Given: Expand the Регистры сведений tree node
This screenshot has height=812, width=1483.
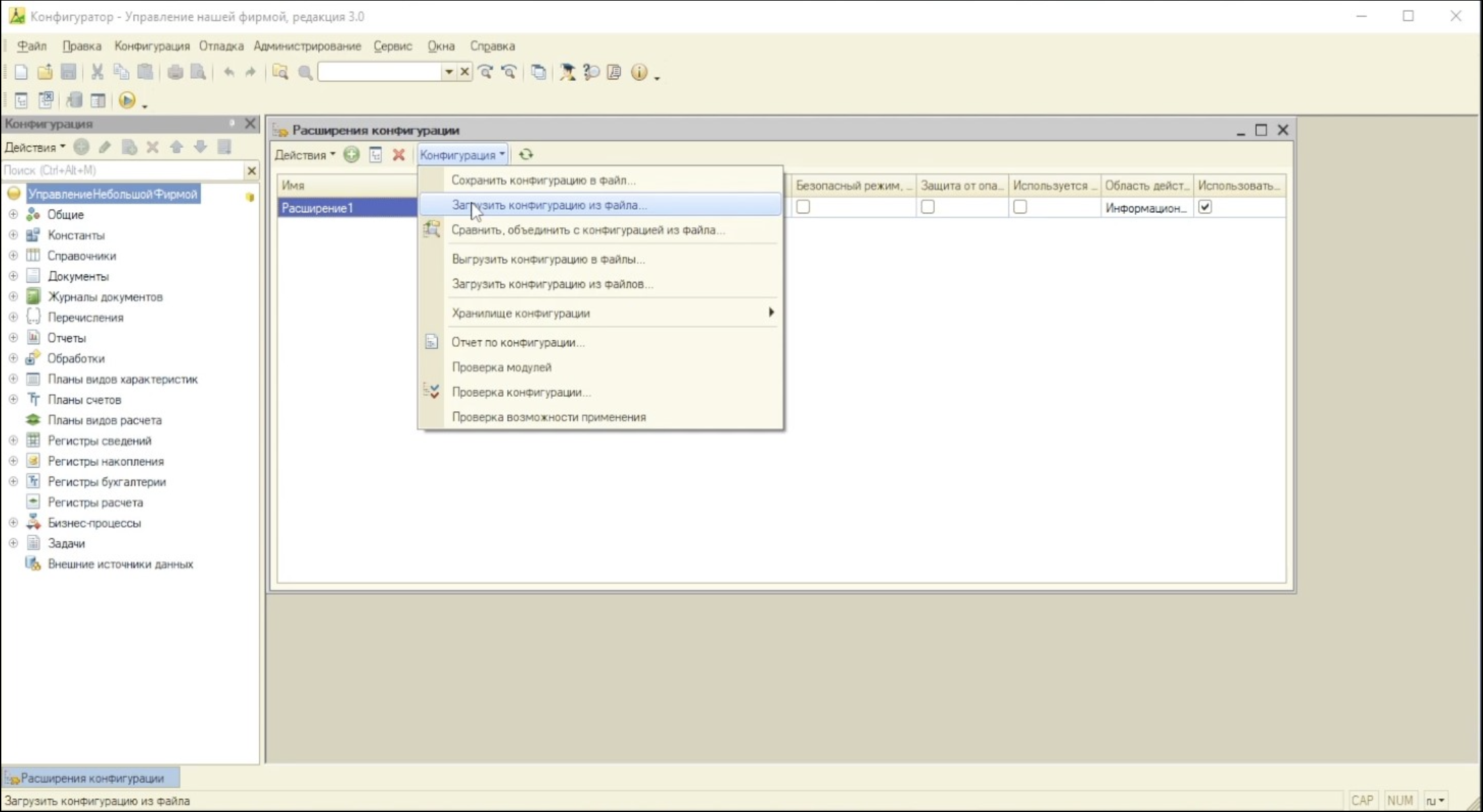Looking at the screenshot, I should point(13,440).
